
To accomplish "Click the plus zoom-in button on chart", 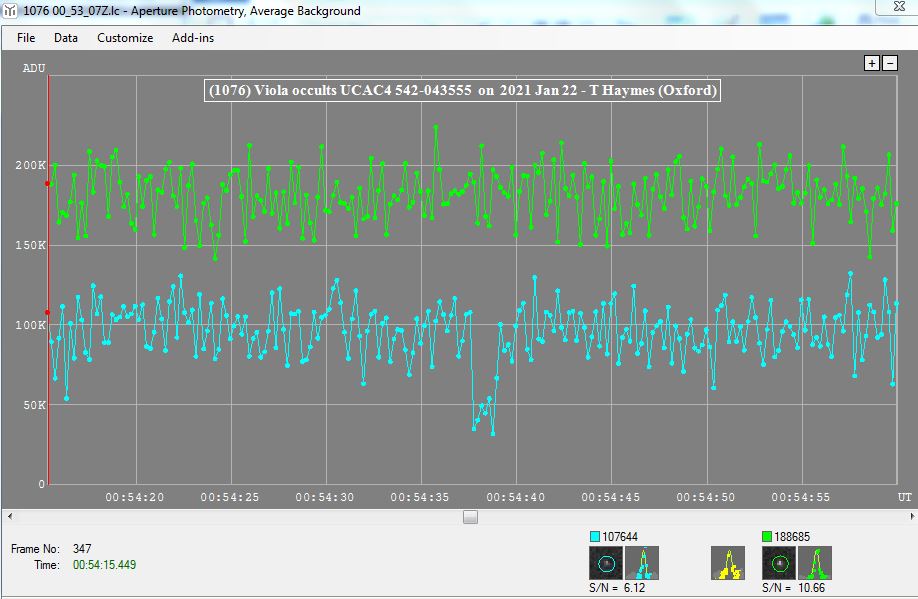I will pyautogui.click(x=872, y=63).
